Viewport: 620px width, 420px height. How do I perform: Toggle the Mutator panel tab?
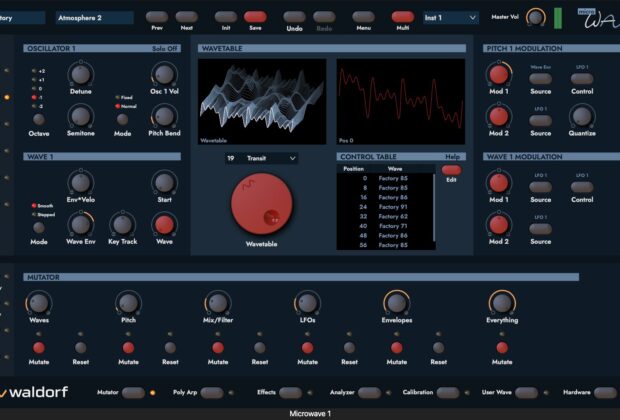coord(133,393)
